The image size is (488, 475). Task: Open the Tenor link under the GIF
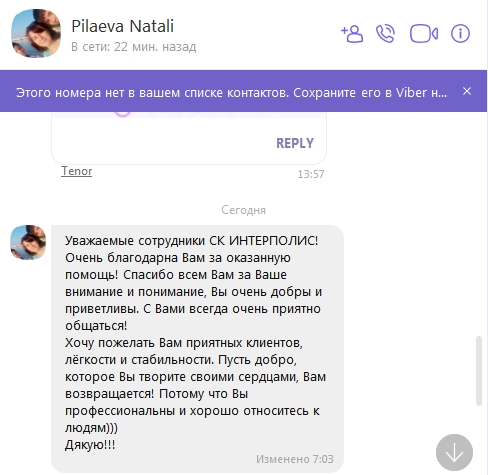[77, 171]
